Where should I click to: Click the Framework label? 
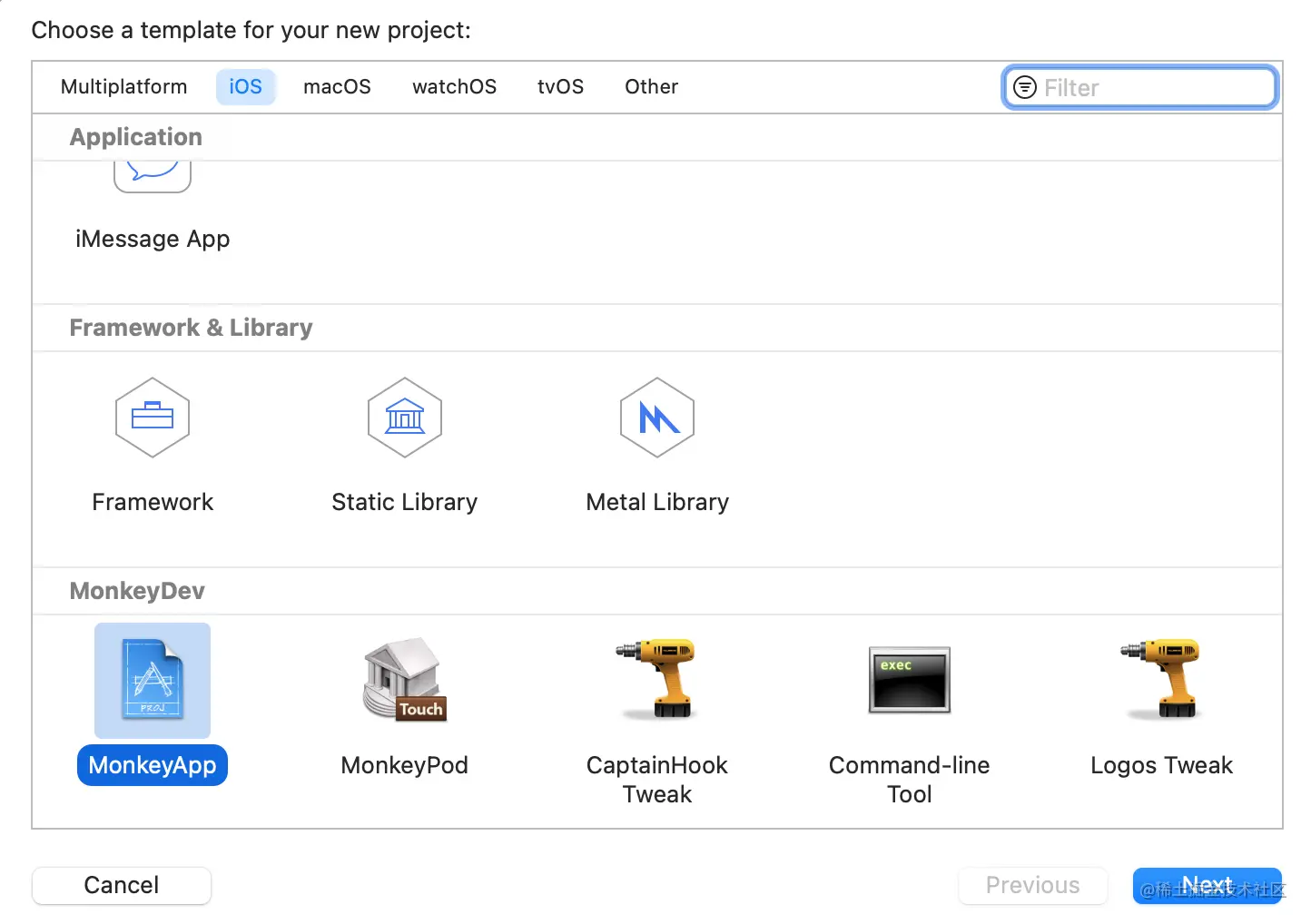[x=153, y=502]
